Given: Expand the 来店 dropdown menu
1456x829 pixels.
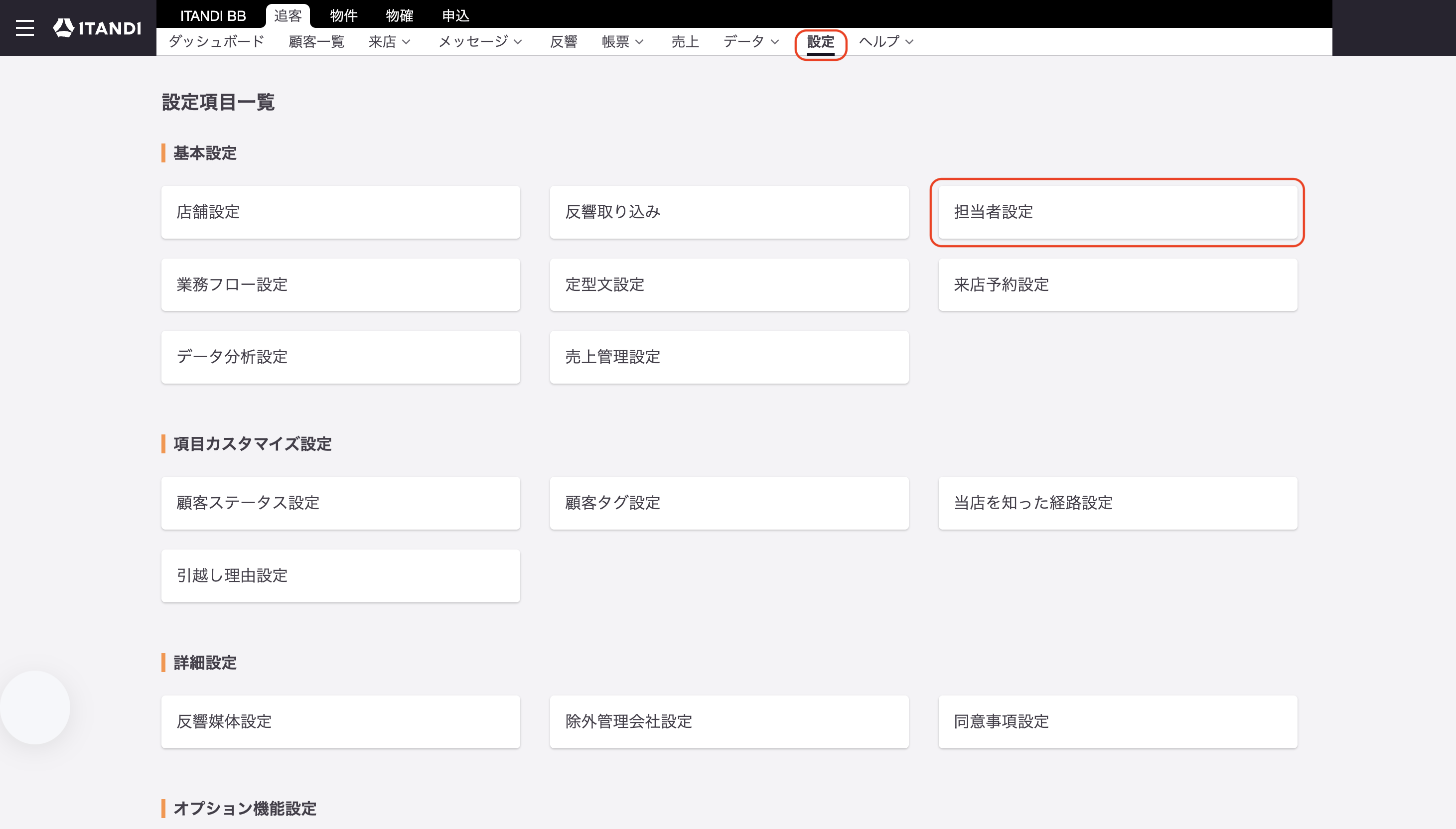Looking at the screenshot, I should (x=390, y=41).
